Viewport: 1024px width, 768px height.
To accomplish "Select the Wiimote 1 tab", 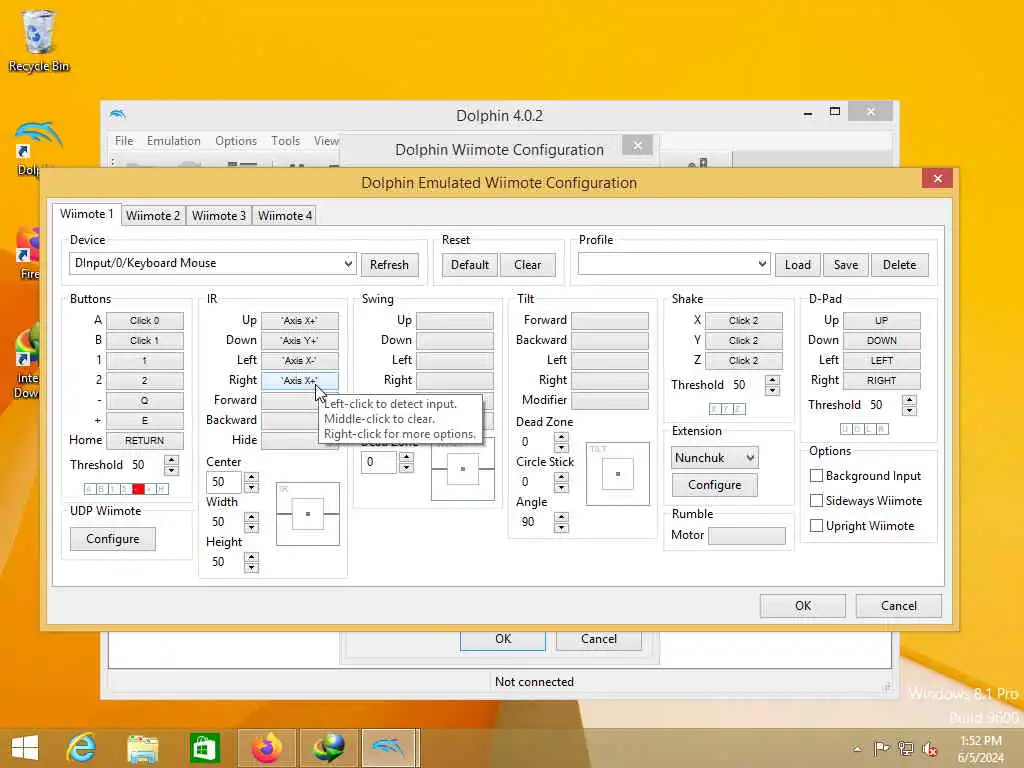I will coord(87,214).
